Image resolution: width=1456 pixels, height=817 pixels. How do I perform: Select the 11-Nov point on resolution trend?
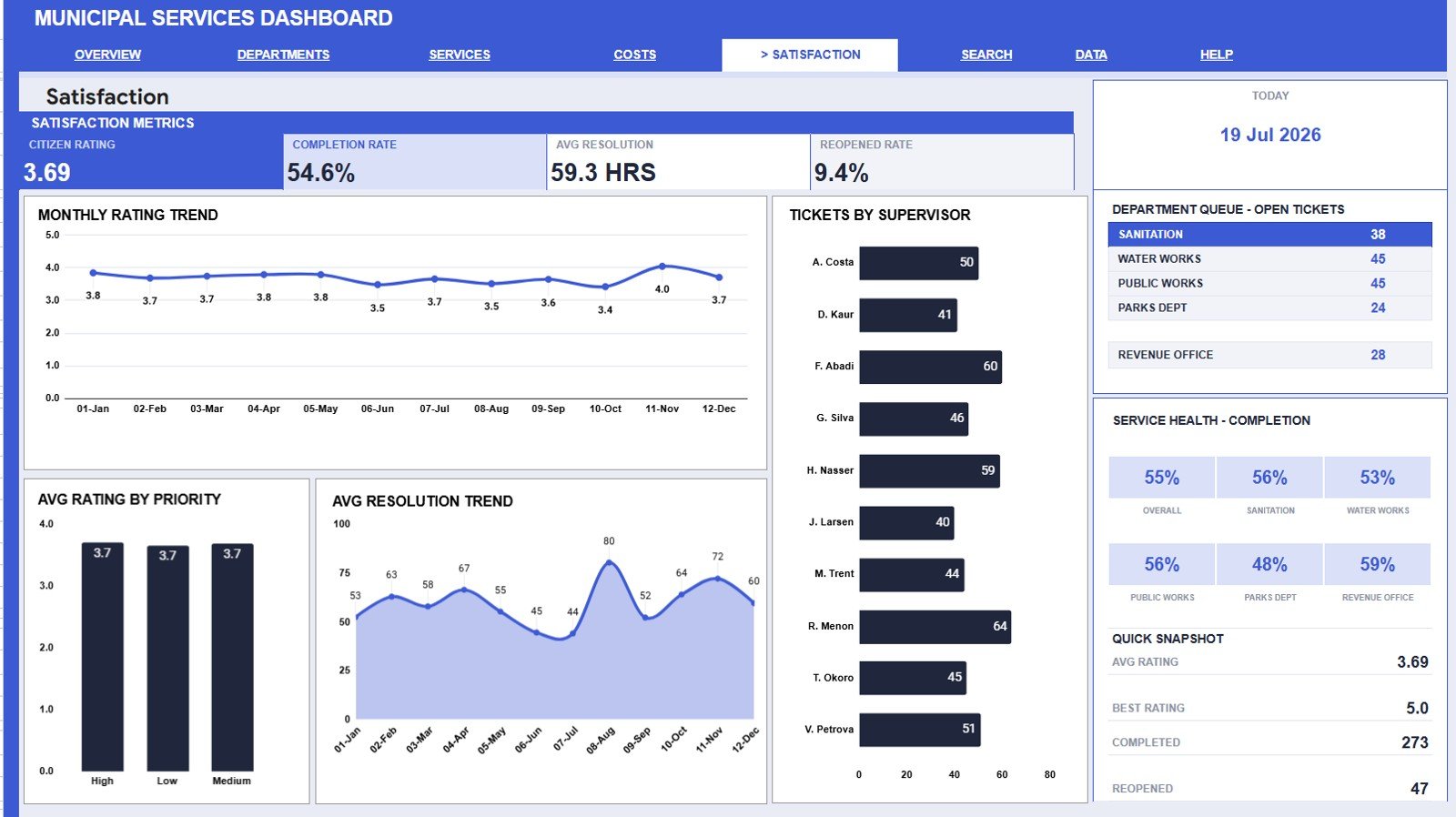point(718,578)
